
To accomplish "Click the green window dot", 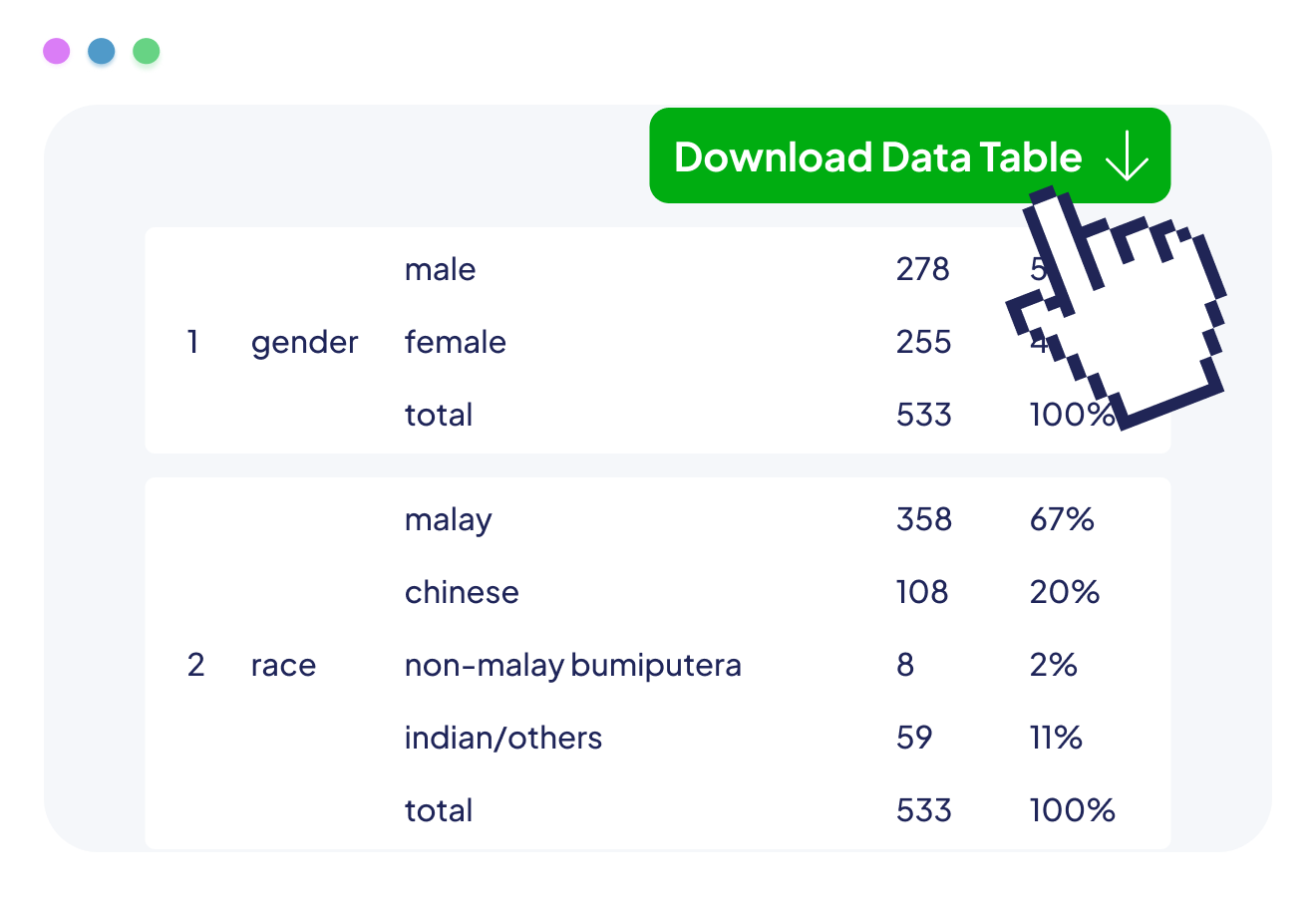I will point(147,56).
